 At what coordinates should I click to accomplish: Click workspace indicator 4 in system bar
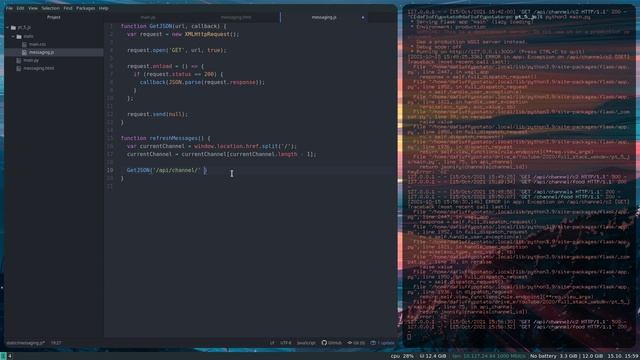pos(10,356)
